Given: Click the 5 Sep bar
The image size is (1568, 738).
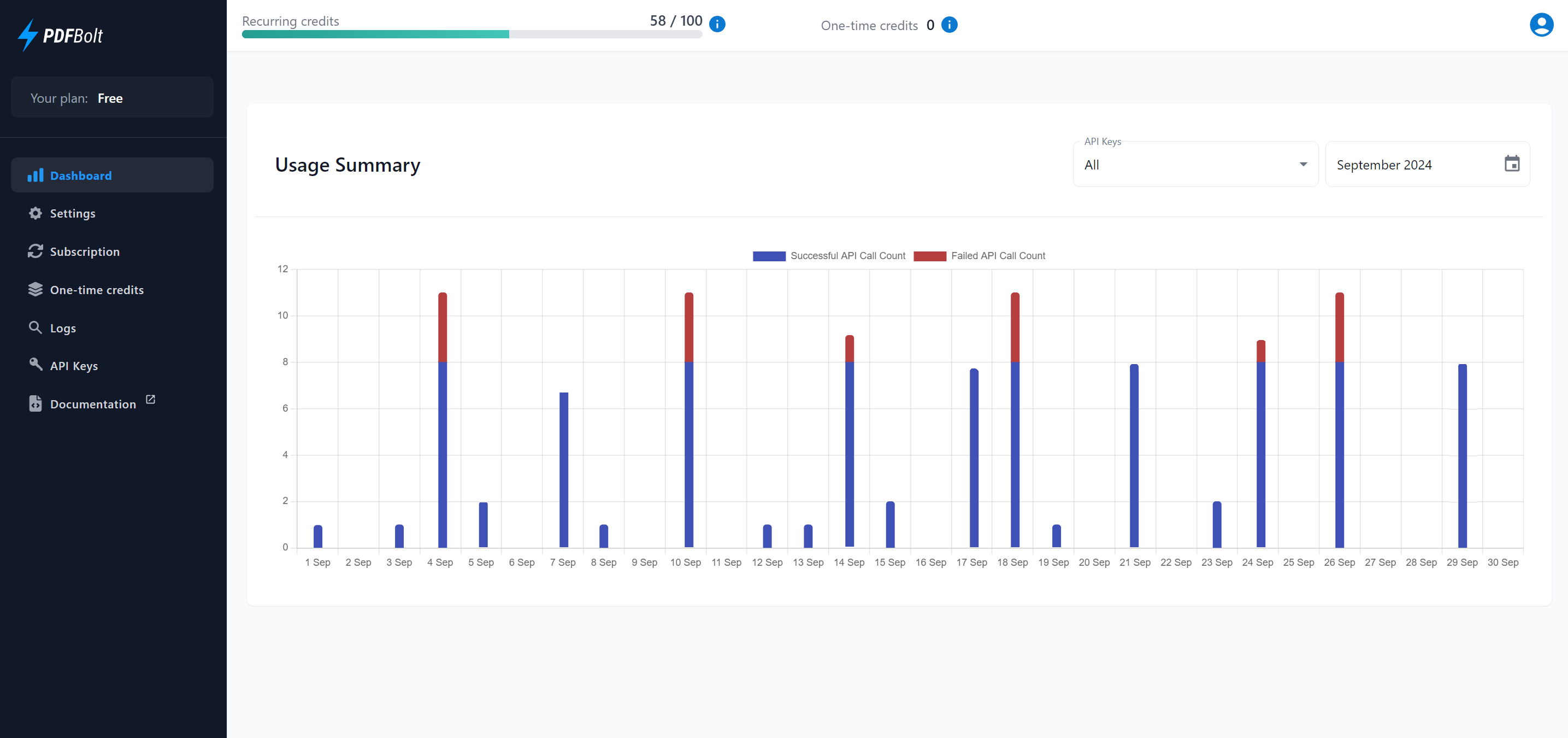Looking at the screenshot, I should pyautogui.click(x=484, y=524).
